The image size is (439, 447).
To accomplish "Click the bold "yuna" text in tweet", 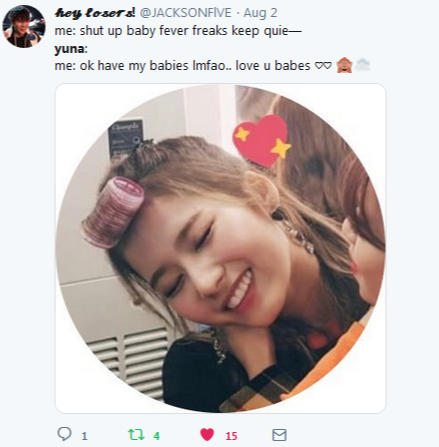I will (70, 49).
